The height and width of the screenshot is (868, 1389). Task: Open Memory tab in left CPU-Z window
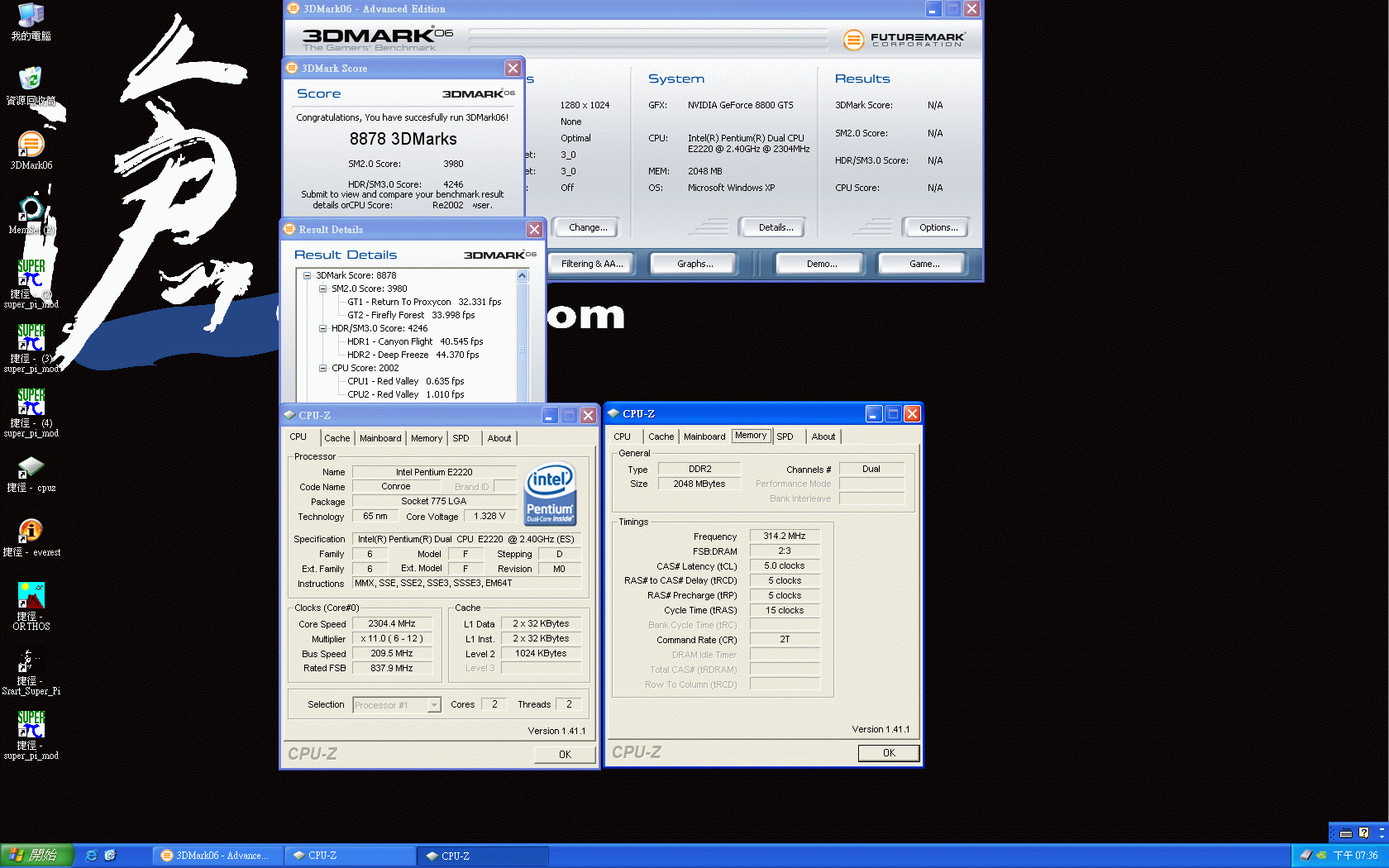tap(427, 438)
